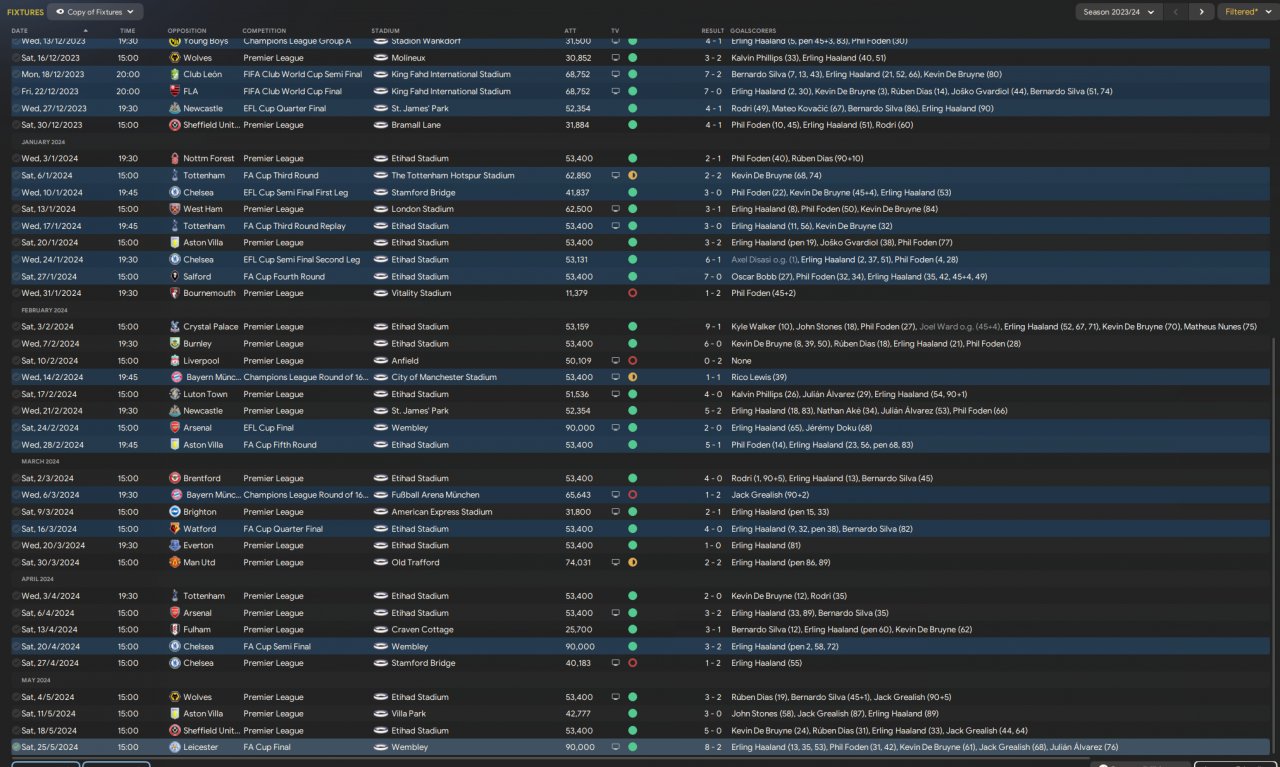Viewport: 1280px width, 767px height.
Task: Open the Copy of Fixtures view dropdown
Action: click(x=95, y=12)
